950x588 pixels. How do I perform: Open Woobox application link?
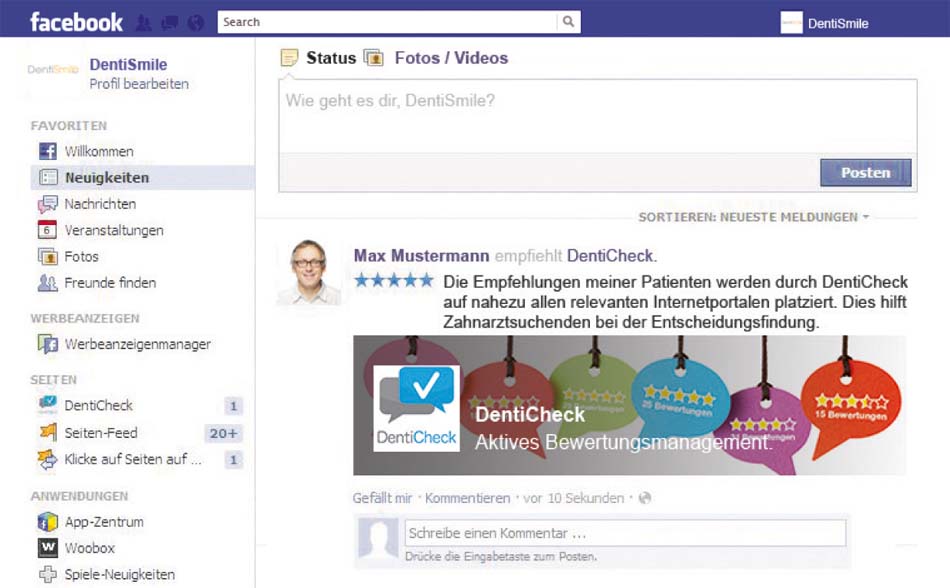coord(90,548)
